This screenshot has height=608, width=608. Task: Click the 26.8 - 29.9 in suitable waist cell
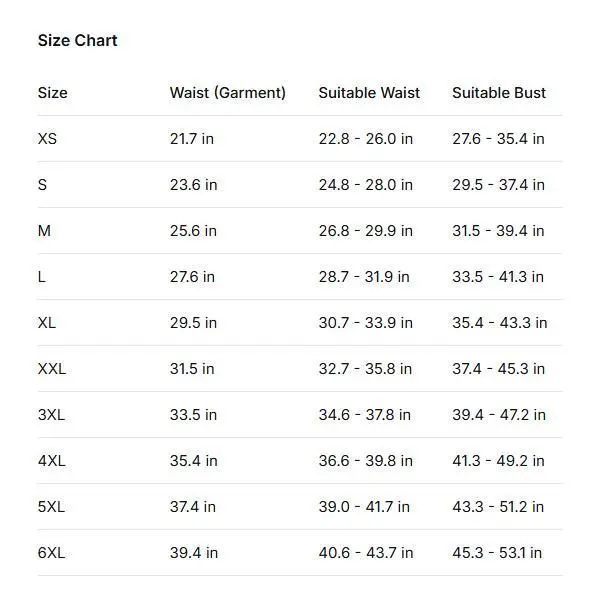365,231
